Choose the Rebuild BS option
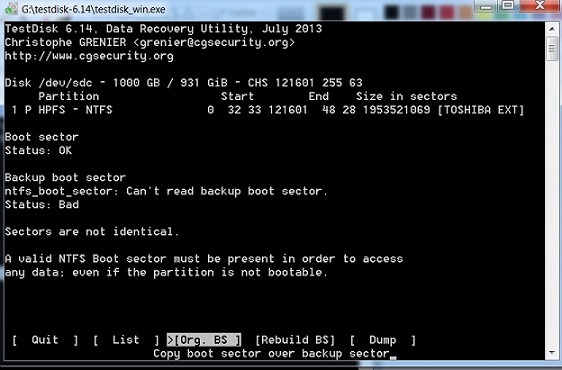 (x=295, y=340)
